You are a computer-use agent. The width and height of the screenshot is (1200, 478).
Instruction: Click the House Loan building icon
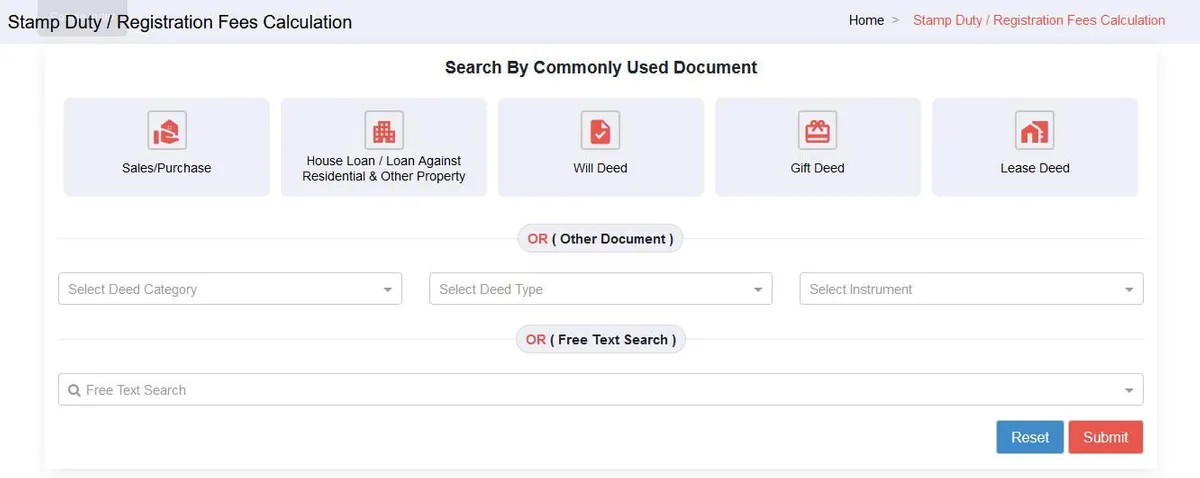click(384, 130)
